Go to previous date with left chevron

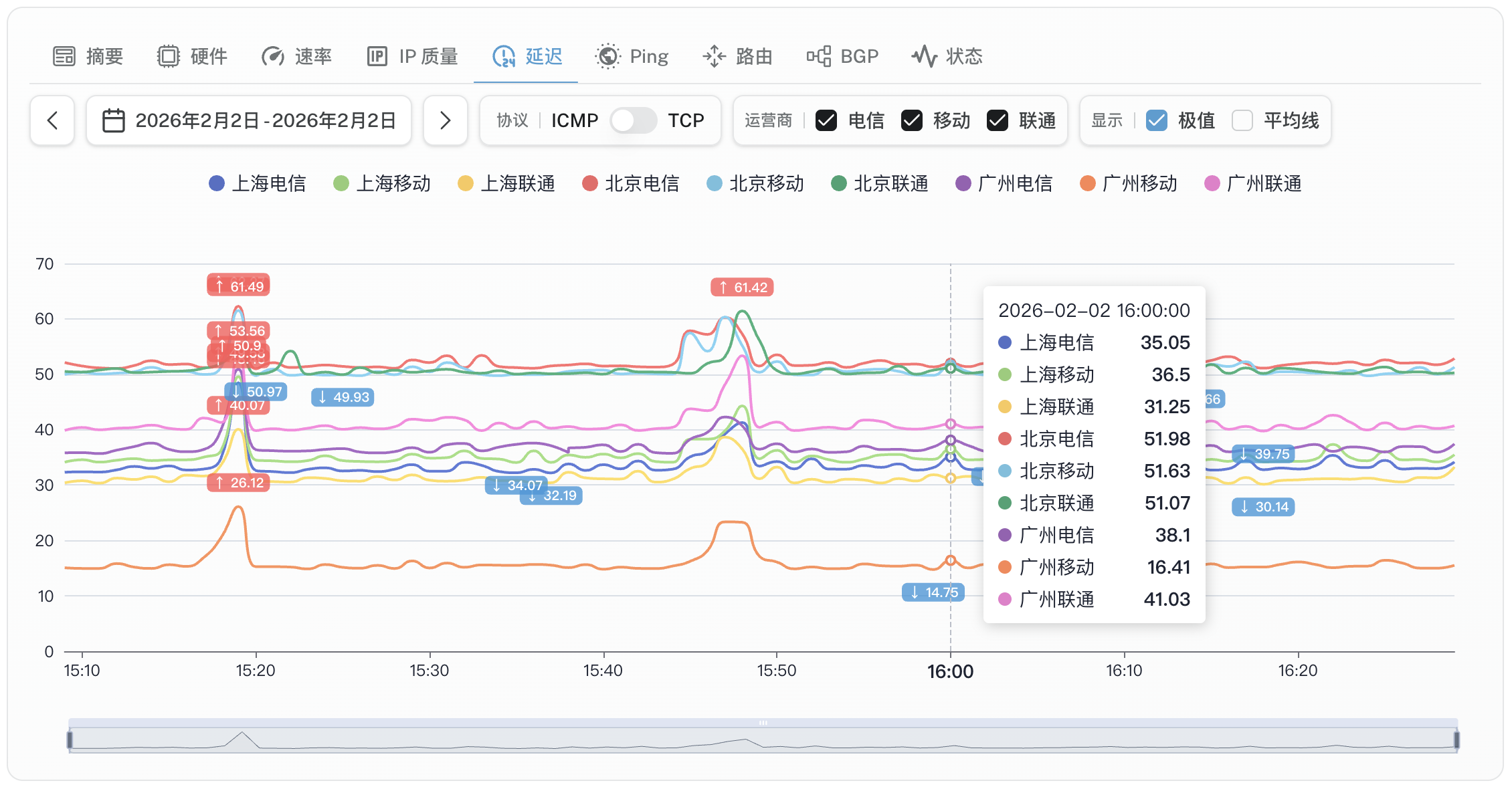tap(52, 120)
